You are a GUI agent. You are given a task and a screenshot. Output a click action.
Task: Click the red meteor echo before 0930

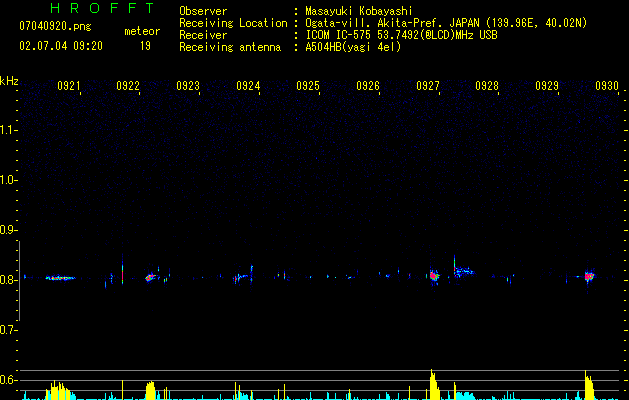[589, 276]
